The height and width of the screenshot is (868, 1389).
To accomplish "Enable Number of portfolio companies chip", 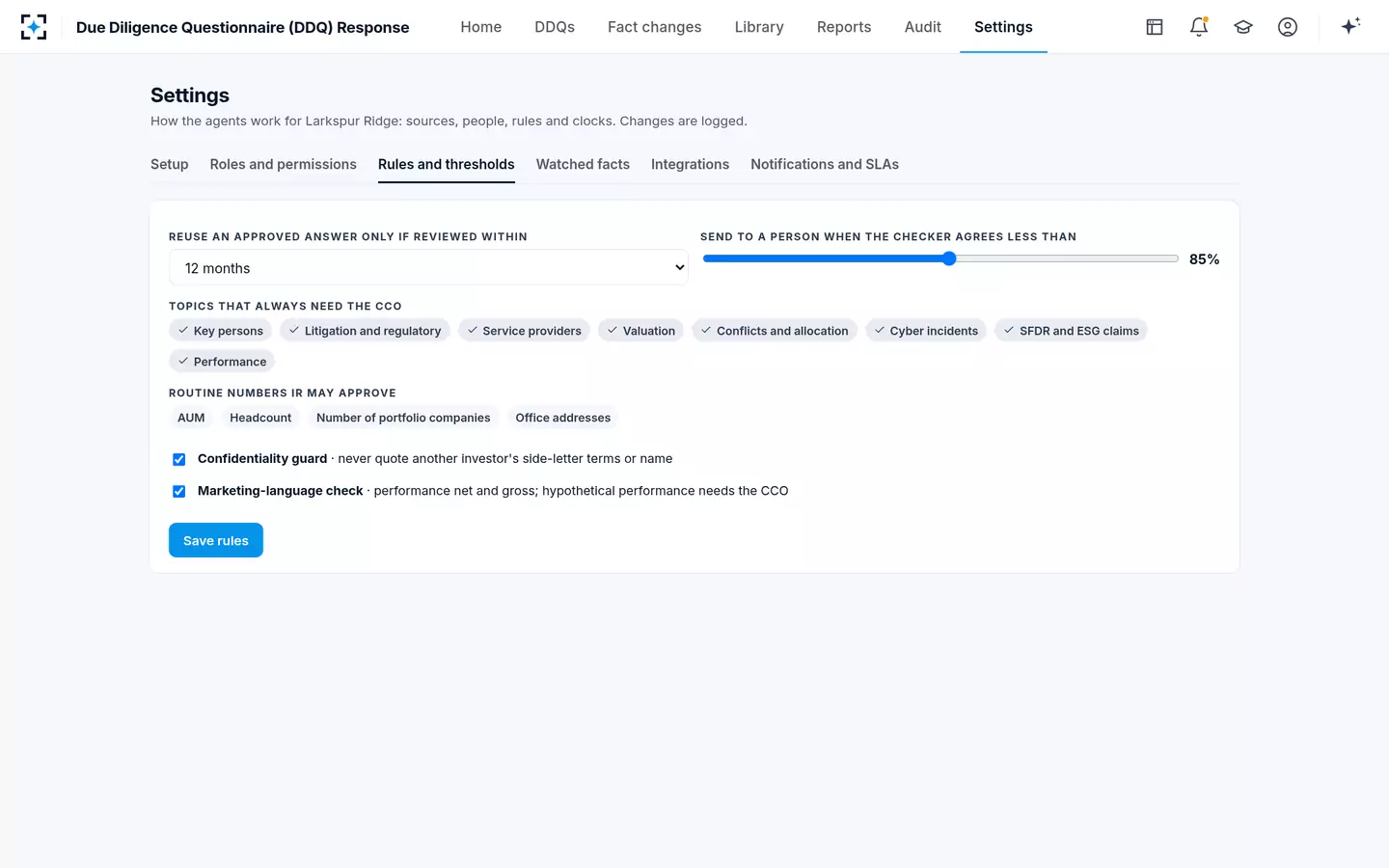I will 403,418.
